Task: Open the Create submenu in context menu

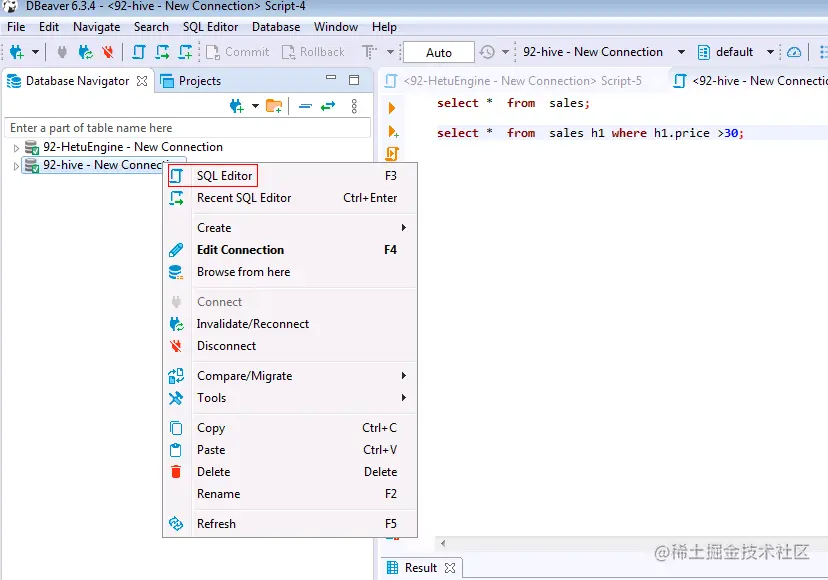Action: click(289, 228)
